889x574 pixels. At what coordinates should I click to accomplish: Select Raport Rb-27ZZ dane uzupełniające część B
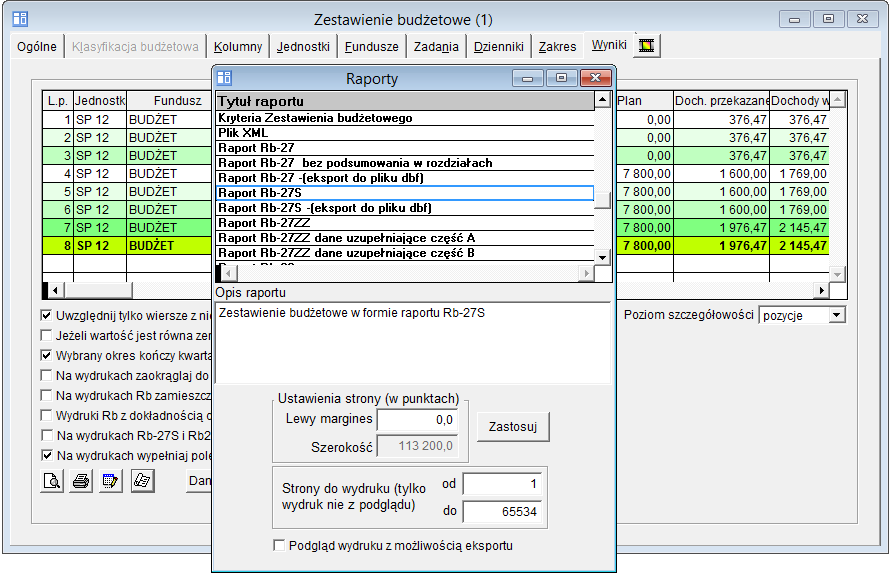click(405, 253)
